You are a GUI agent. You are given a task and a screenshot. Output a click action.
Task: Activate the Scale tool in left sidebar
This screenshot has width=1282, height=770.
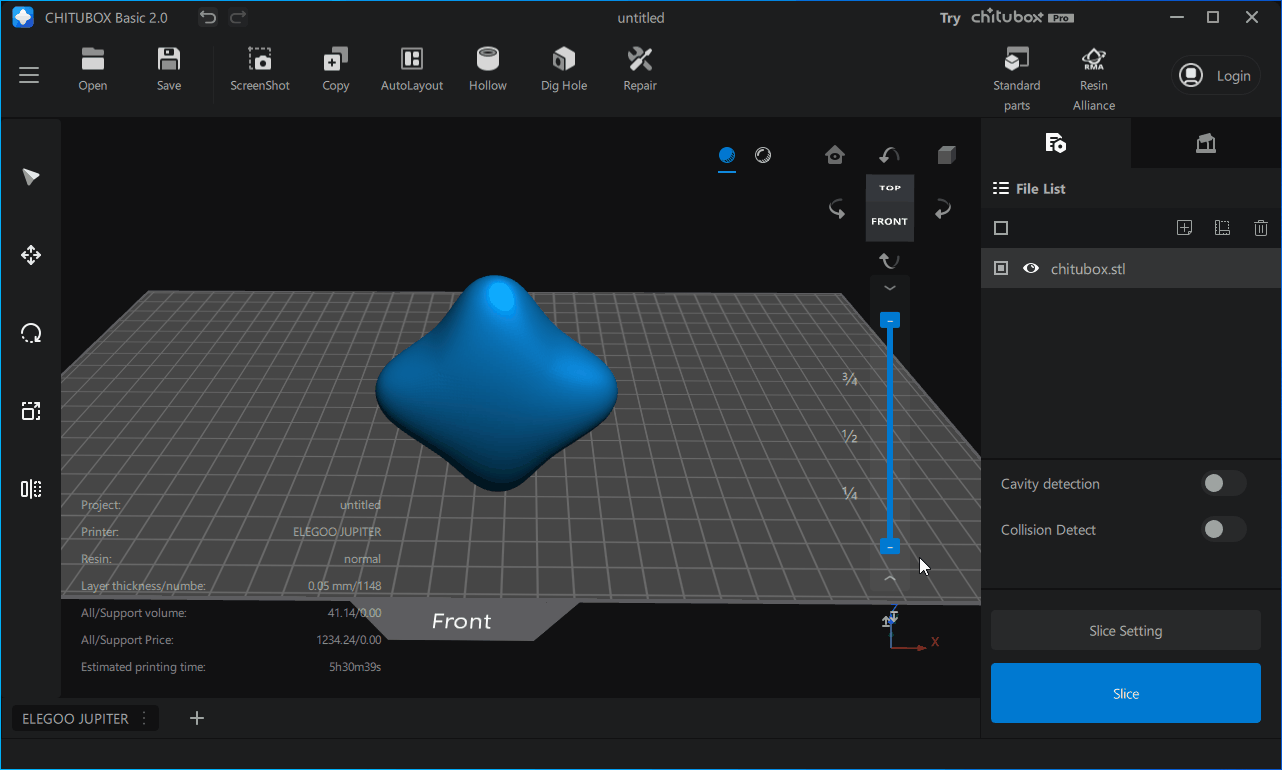click(x=31, y=411)
